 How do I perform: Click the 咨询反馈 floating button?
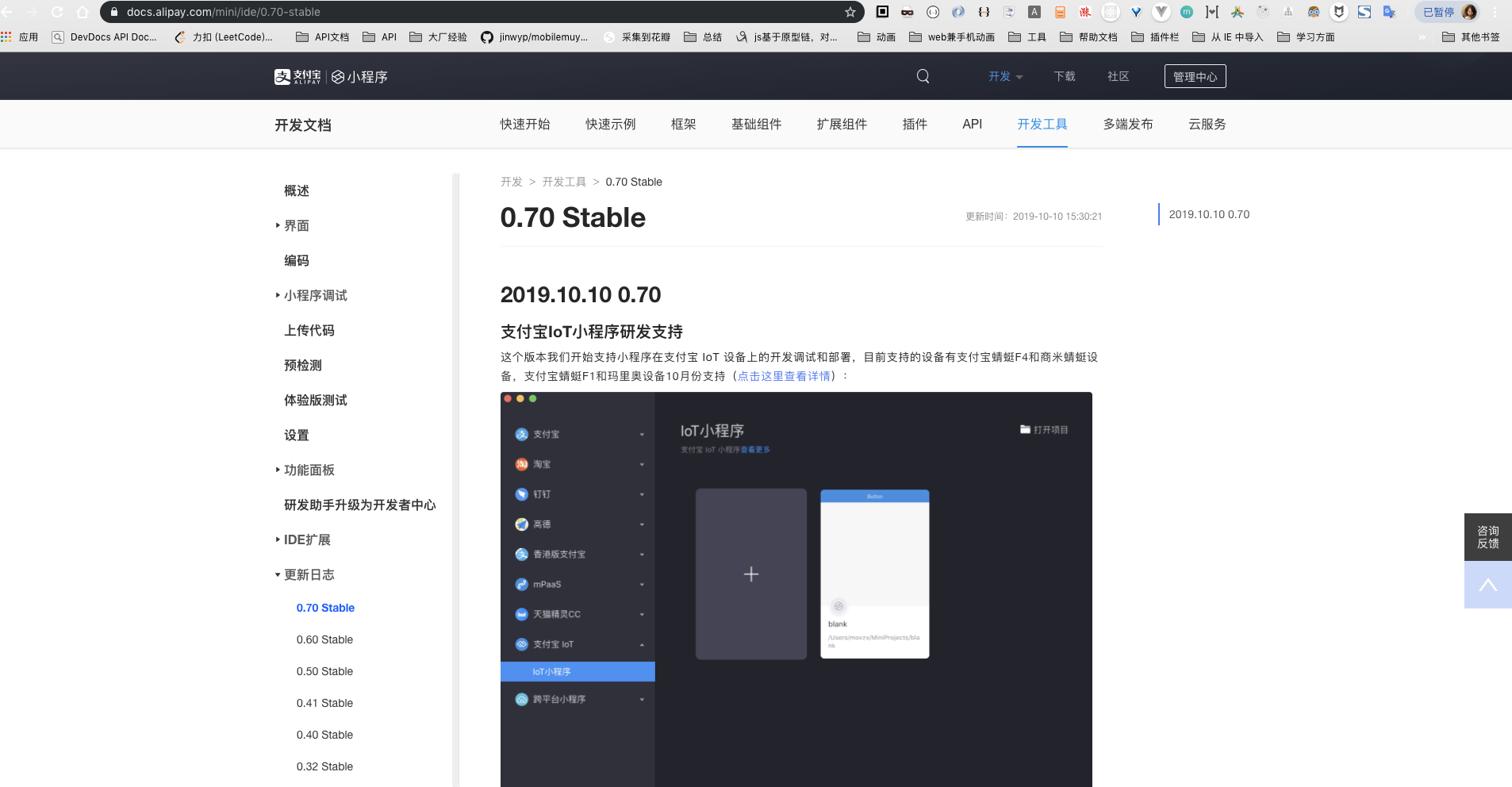1488,537
